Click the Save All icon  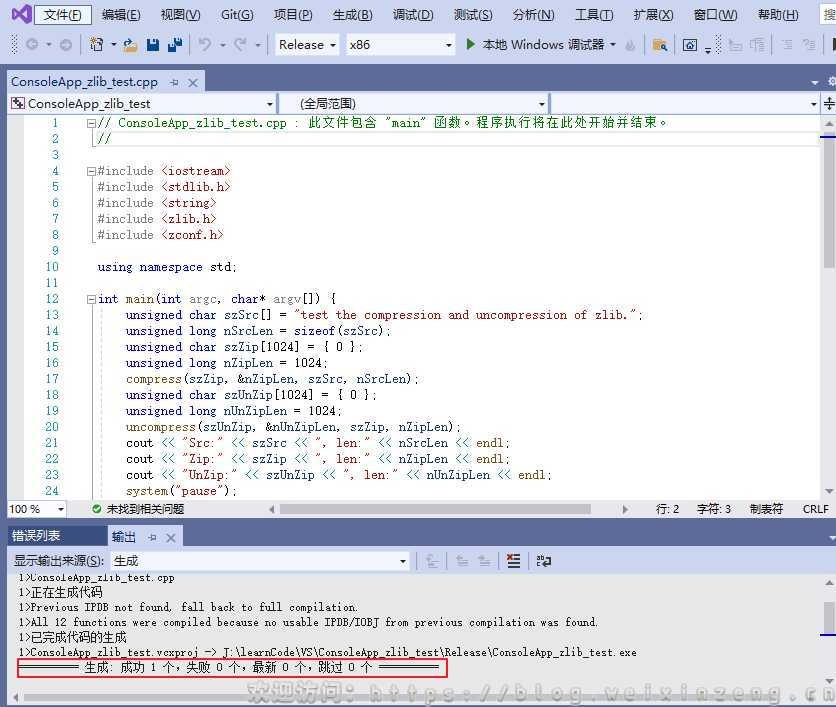[174, 45]
